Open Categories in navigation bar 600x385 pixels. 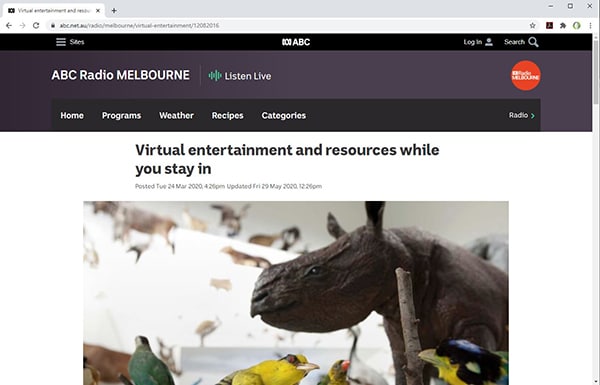[x=284, y=115]
